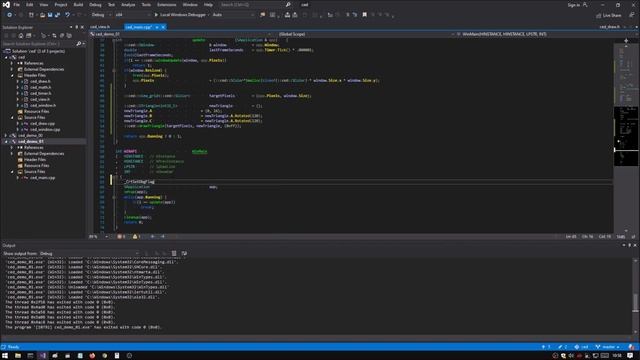Expand References under cad project
640x360 pixels.
click(x=12, y=63)
